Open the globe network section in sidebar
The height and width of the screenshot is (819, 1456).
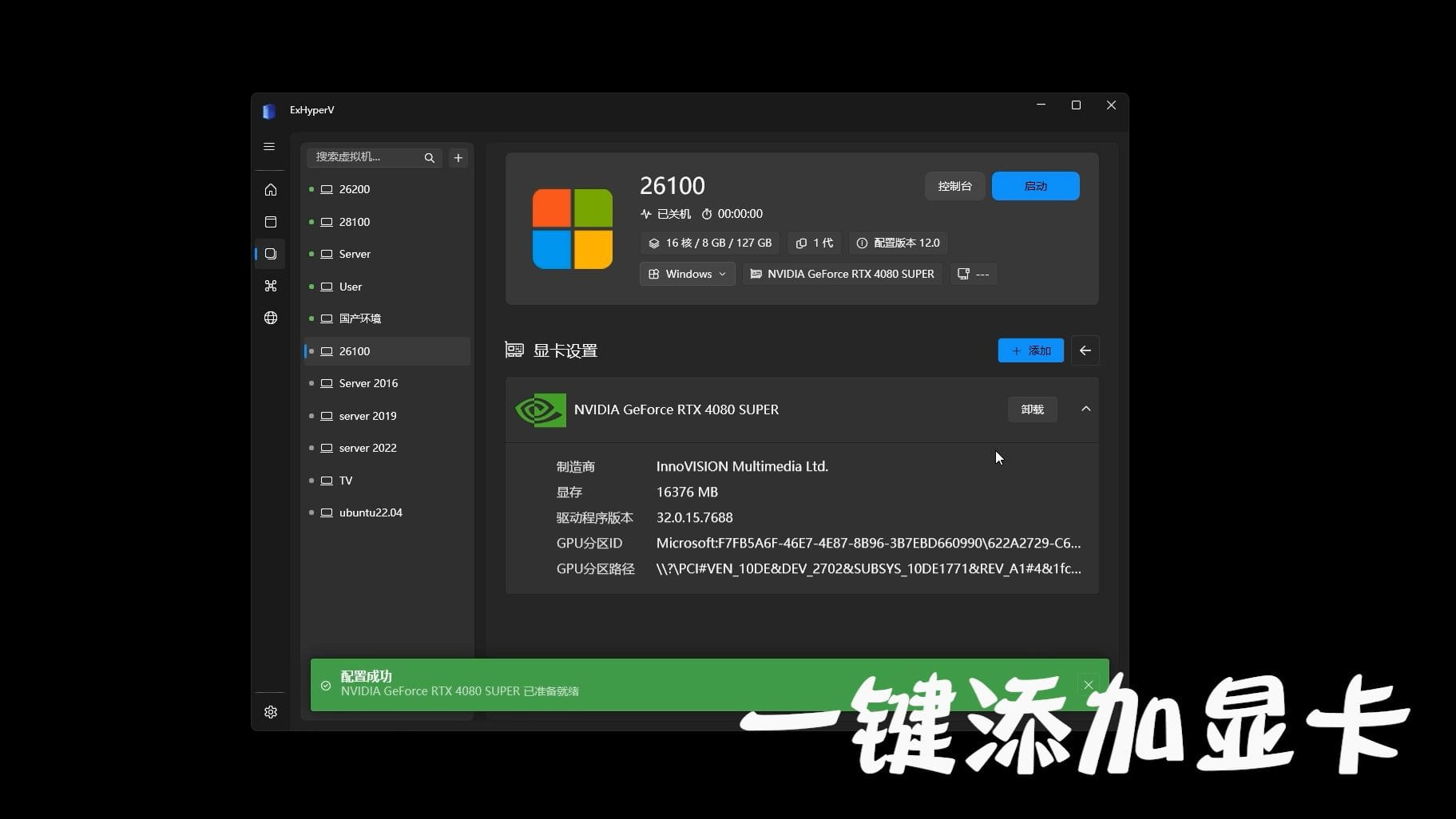tap(270, 318)
